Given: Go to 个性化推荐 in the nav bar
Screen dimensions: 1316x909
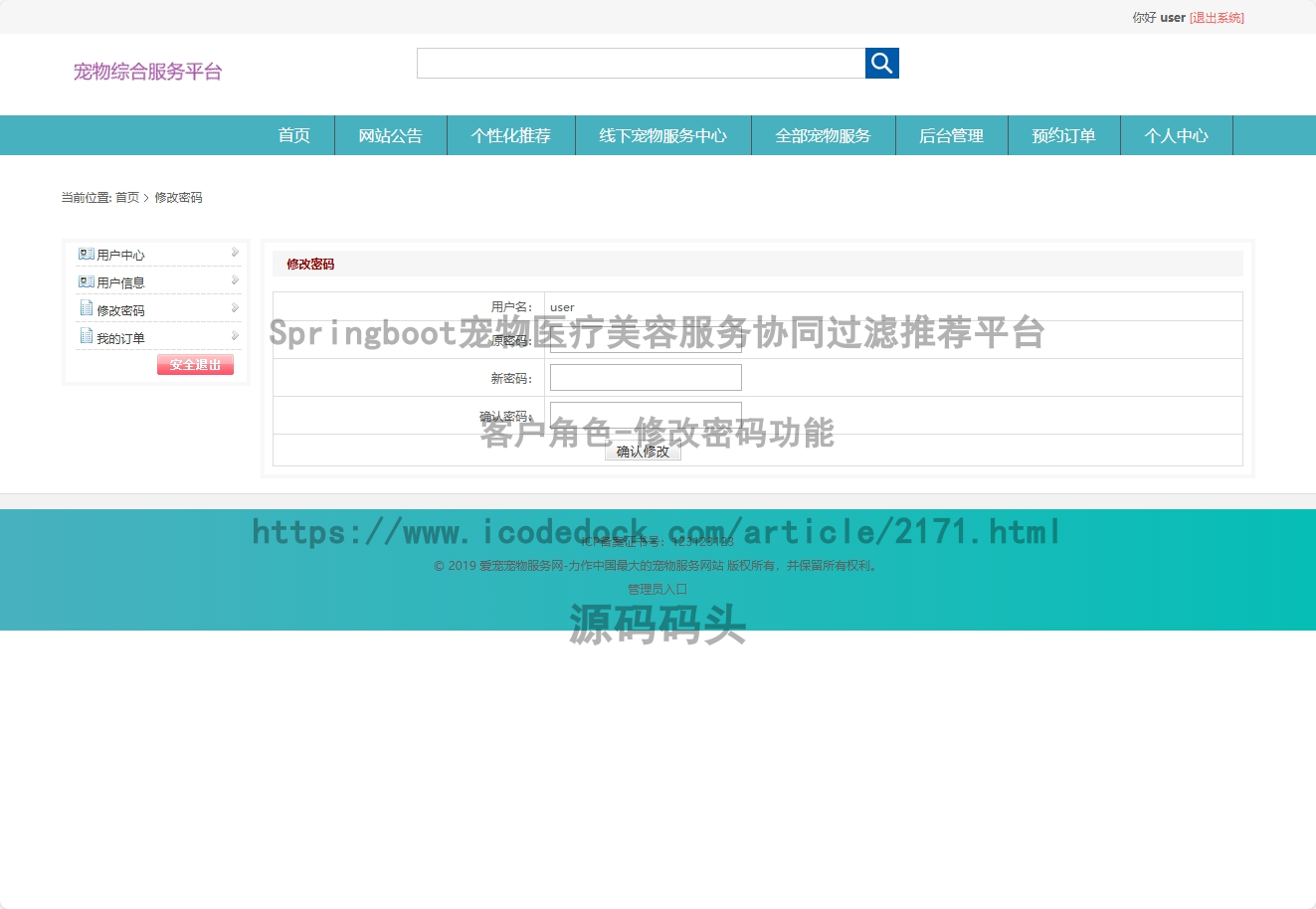Looking at the screenshot, I should [511, 135].
